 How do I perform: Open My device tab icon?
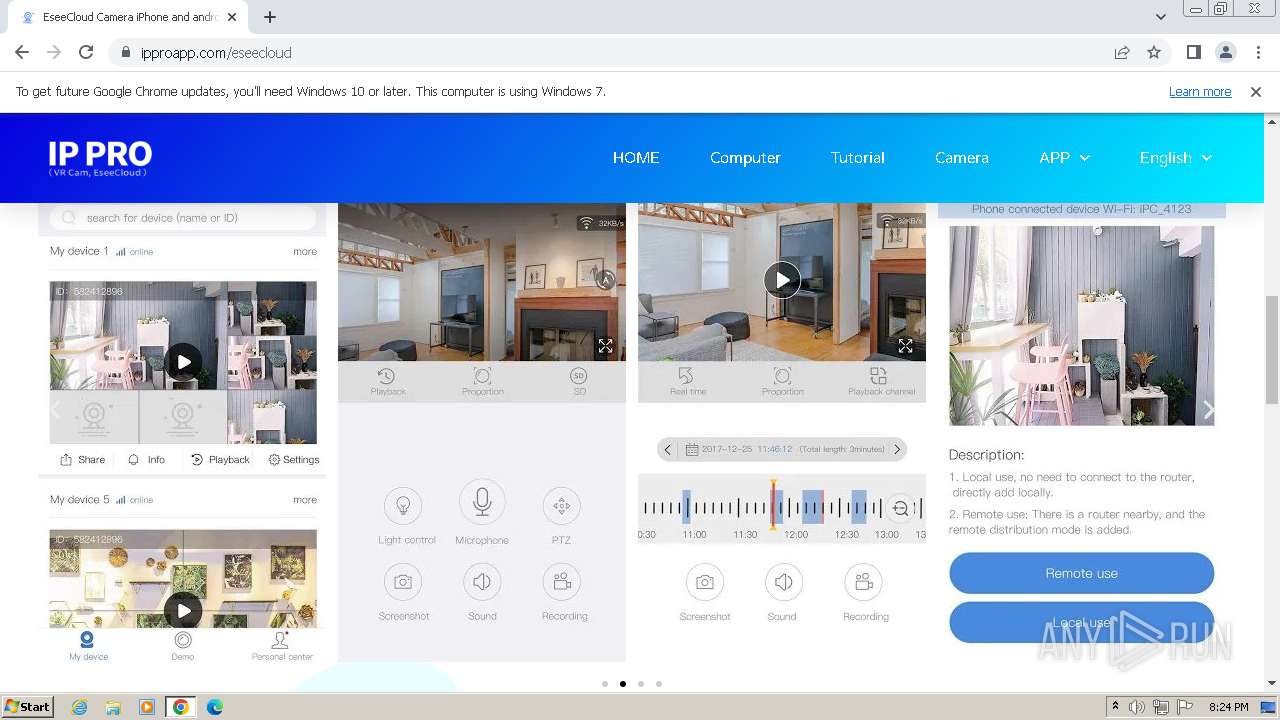(x=87, y=640)
